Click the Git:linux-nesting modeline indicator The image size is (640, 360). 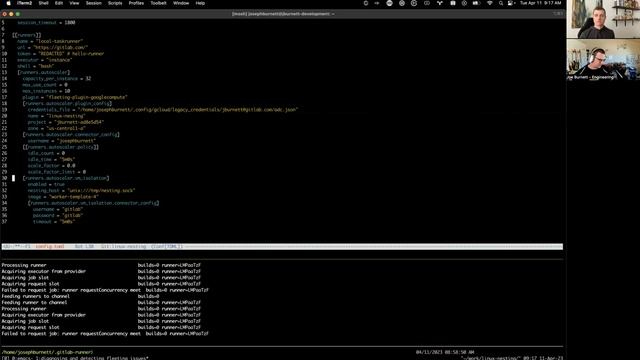[124, 247]
